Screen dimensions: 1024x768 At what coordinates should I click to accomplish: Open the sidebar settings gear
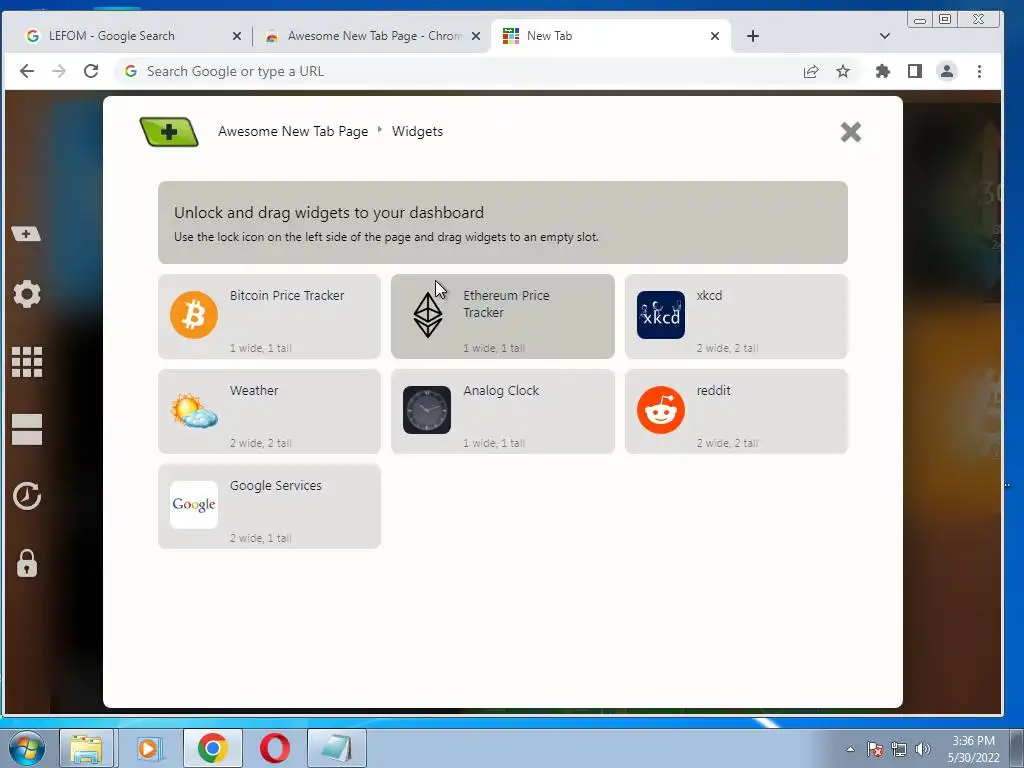[27, 294]
